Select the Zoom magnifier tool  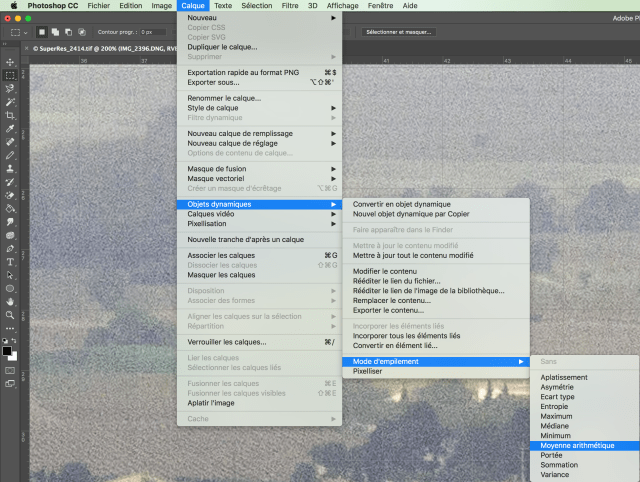pyautogui.click(x=10, y=314)
